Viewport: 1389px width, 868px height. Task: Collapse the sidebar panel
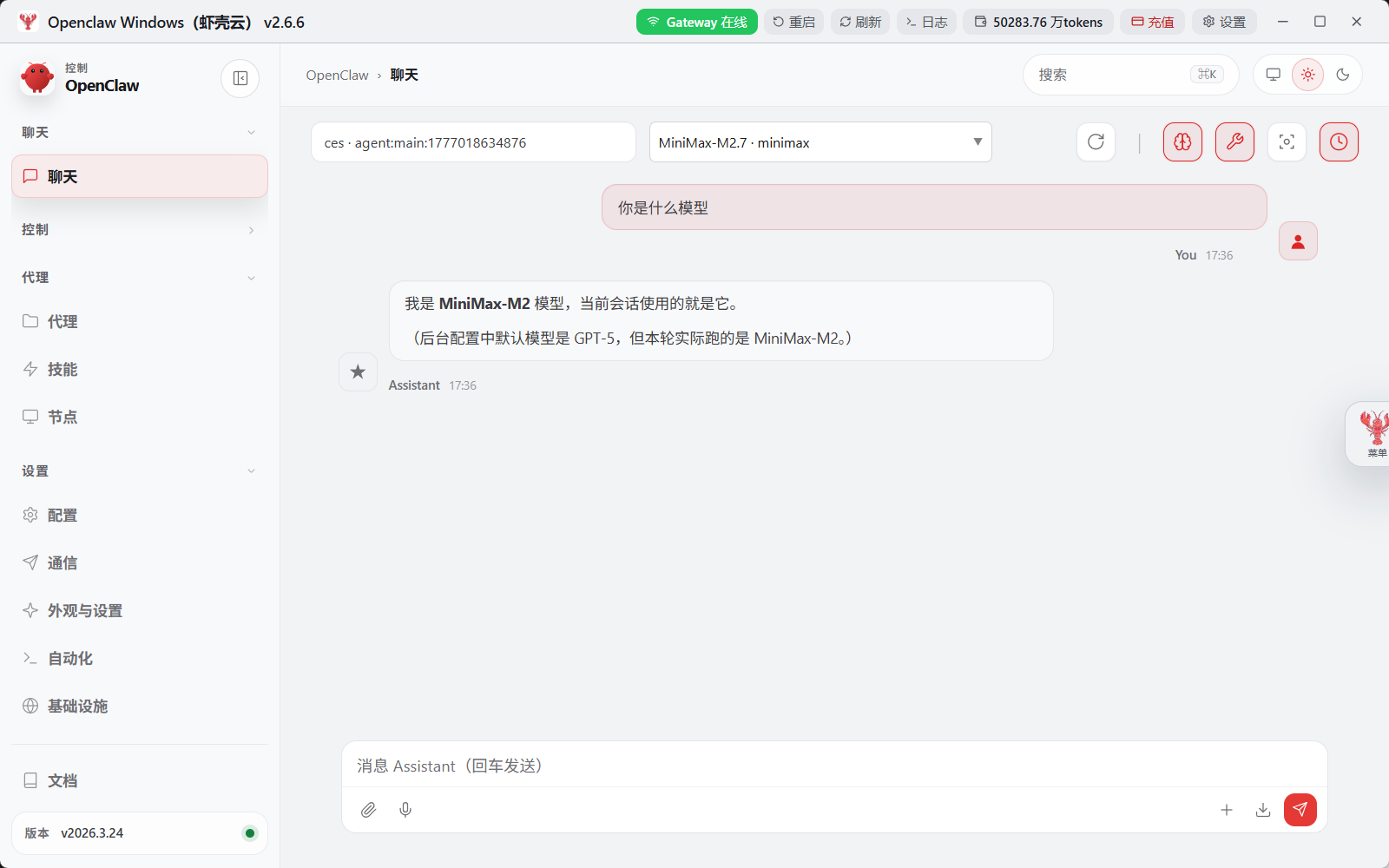(x=240, y=78)
